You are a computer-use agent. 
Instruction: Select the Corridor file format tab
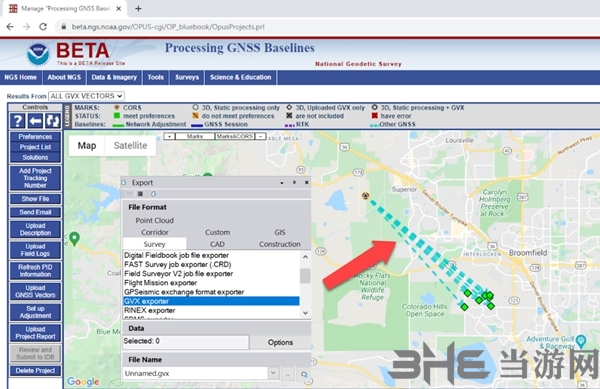(x=155, y=232)
